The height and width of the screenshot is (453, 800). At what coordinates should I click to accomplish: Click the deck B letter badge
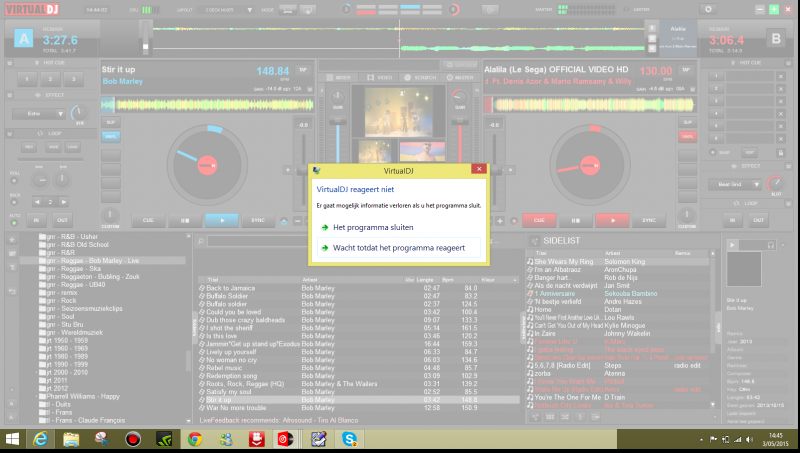point(776,39)
